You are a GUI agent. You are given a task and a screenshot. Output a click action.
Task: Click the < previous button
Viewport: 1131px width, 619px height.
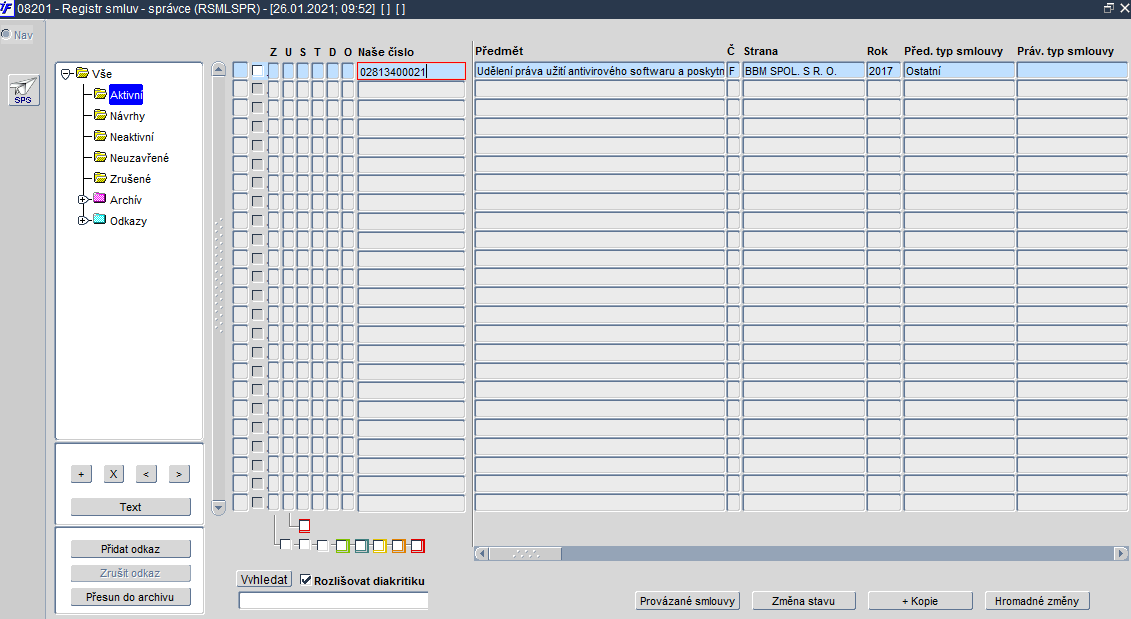coord(146,474)
